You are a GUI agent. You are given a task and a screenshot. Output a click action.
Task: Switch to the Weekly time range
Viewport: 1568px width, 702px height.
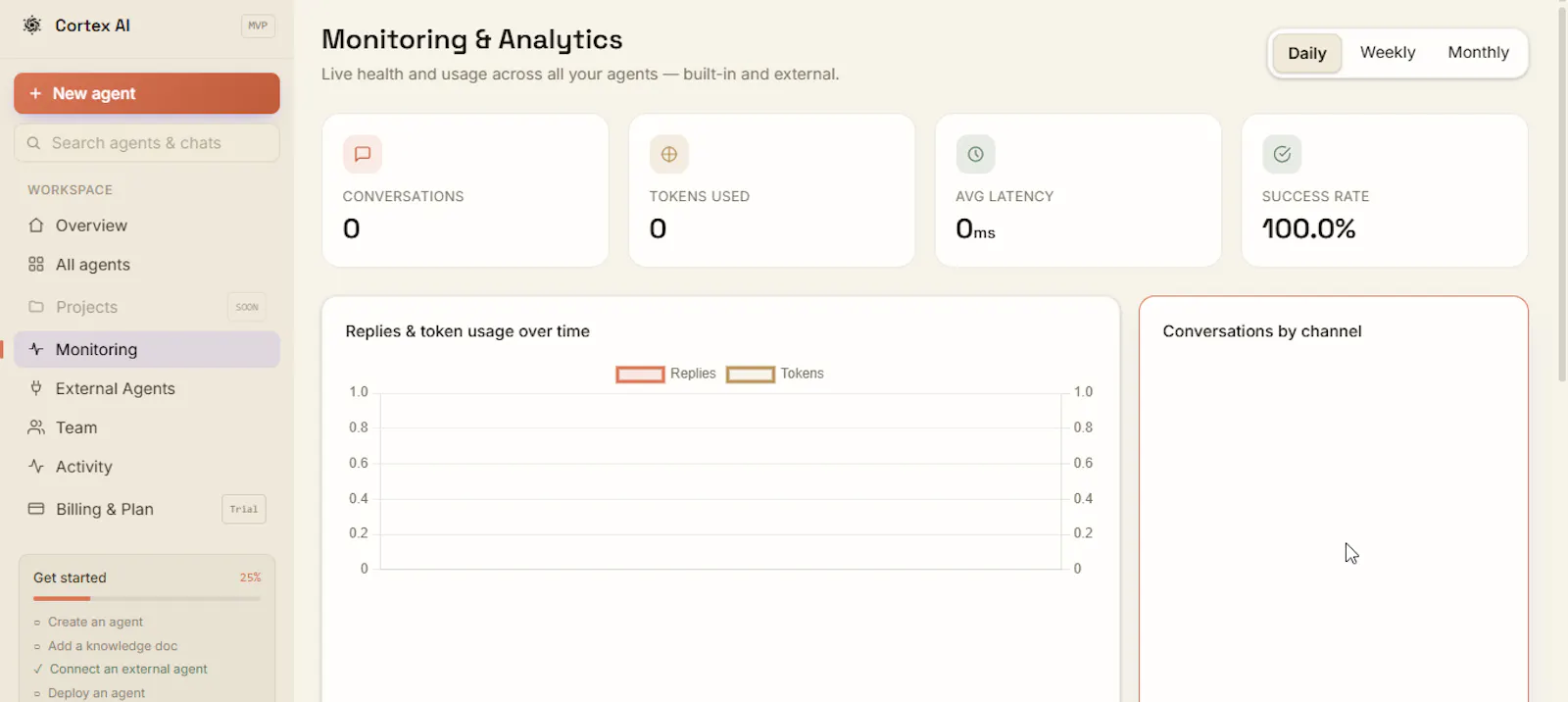pyautogui.click(x=1388, y=53)
